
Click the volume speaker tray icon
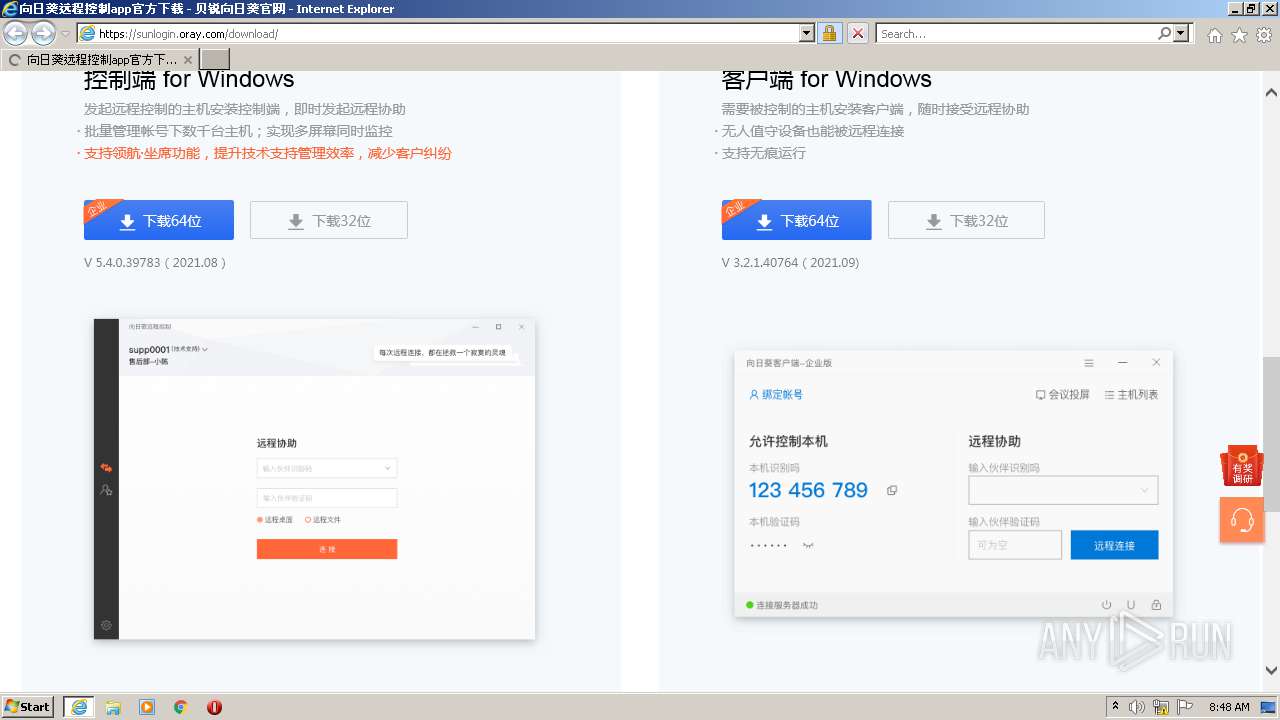tap(1137, 707)
